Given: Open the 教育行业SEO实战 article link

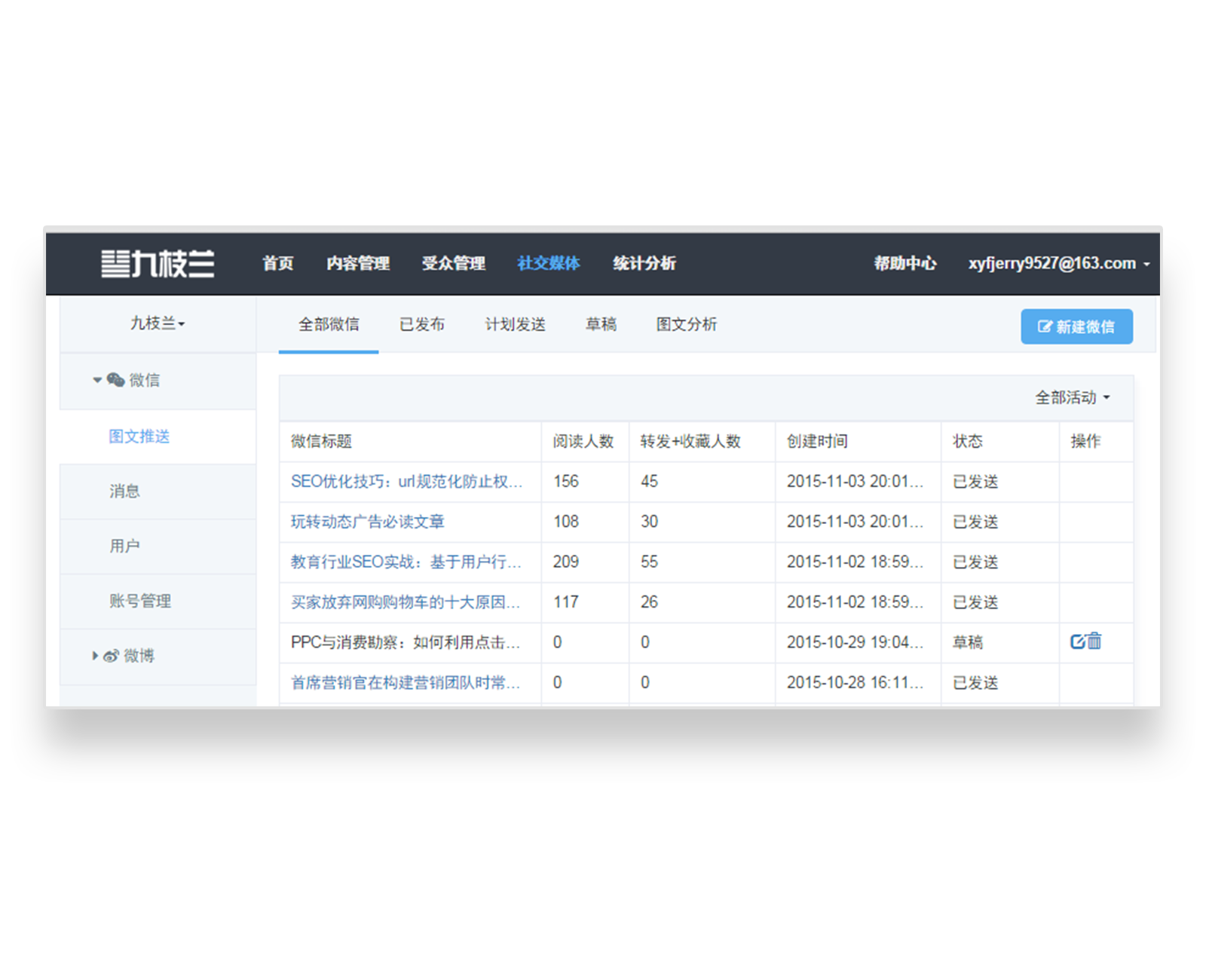Looking at the screenshot, I should coord(406,562).
